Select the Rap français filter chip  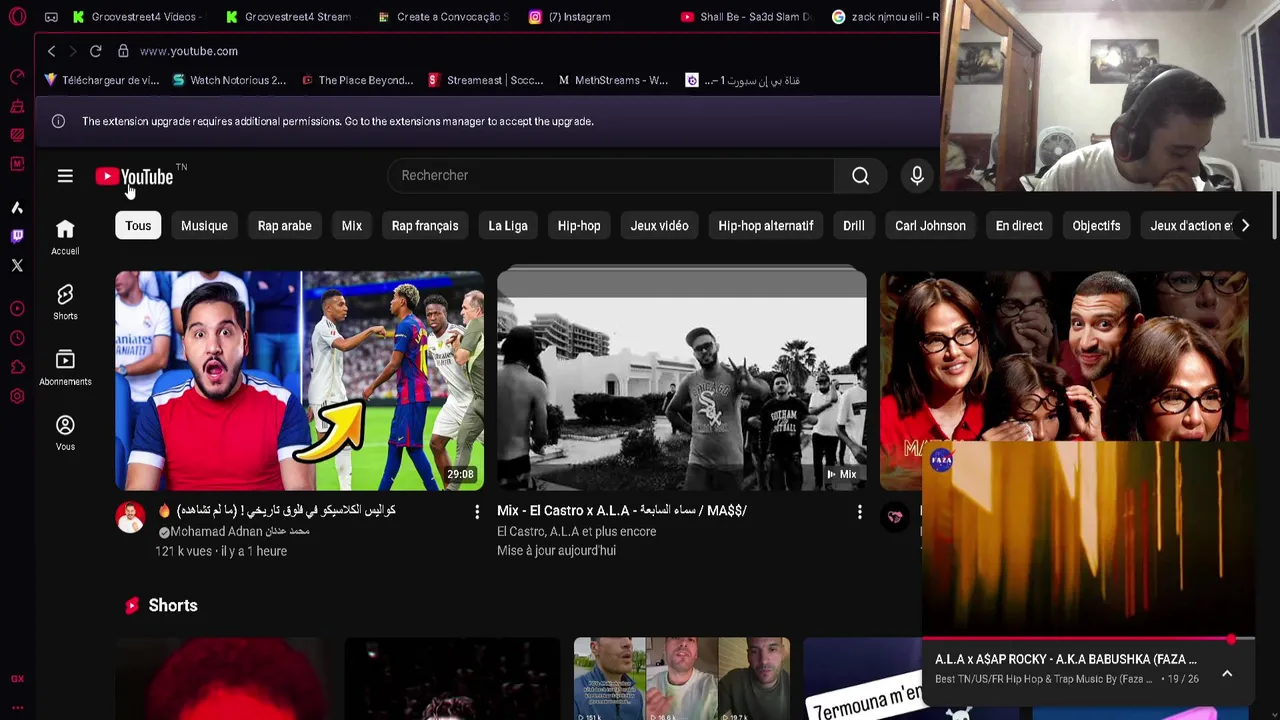coord(425,226)
